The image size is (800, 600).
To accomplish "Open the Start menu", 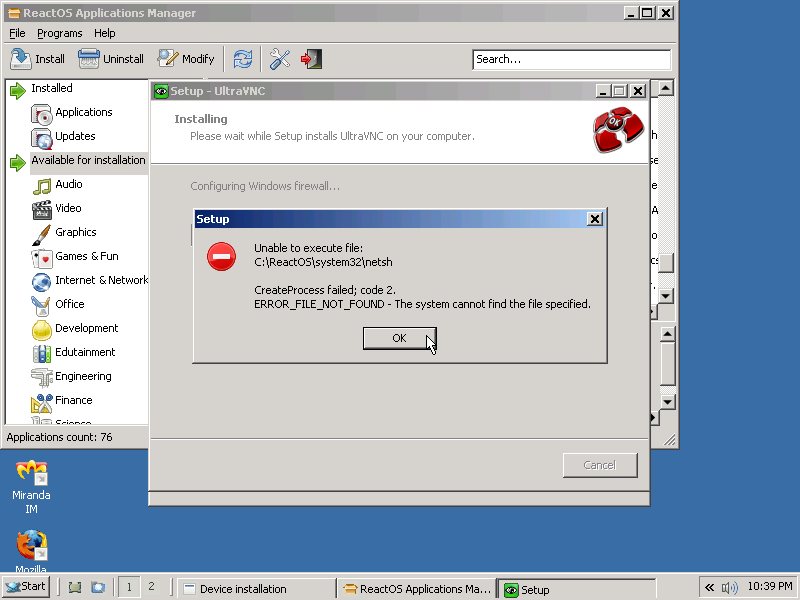I will pyautogui.click(x=26, y=587).
